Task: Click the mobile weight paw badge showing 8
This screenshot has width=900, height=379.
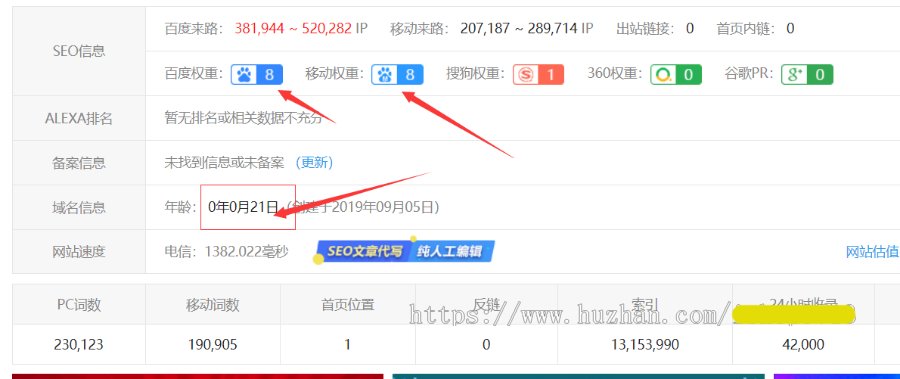Action: (x=397, y=75)
